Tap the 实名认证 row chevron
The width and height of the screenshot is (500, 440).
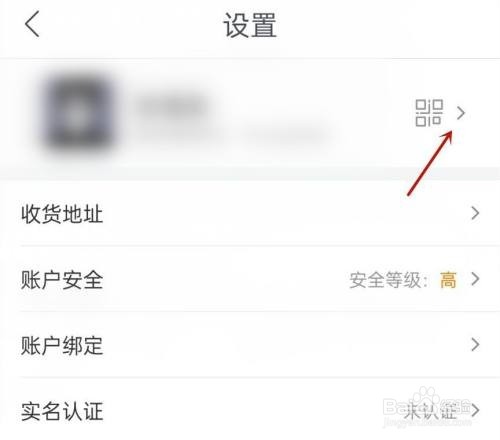pyautogui.click(x=475, y=410)
